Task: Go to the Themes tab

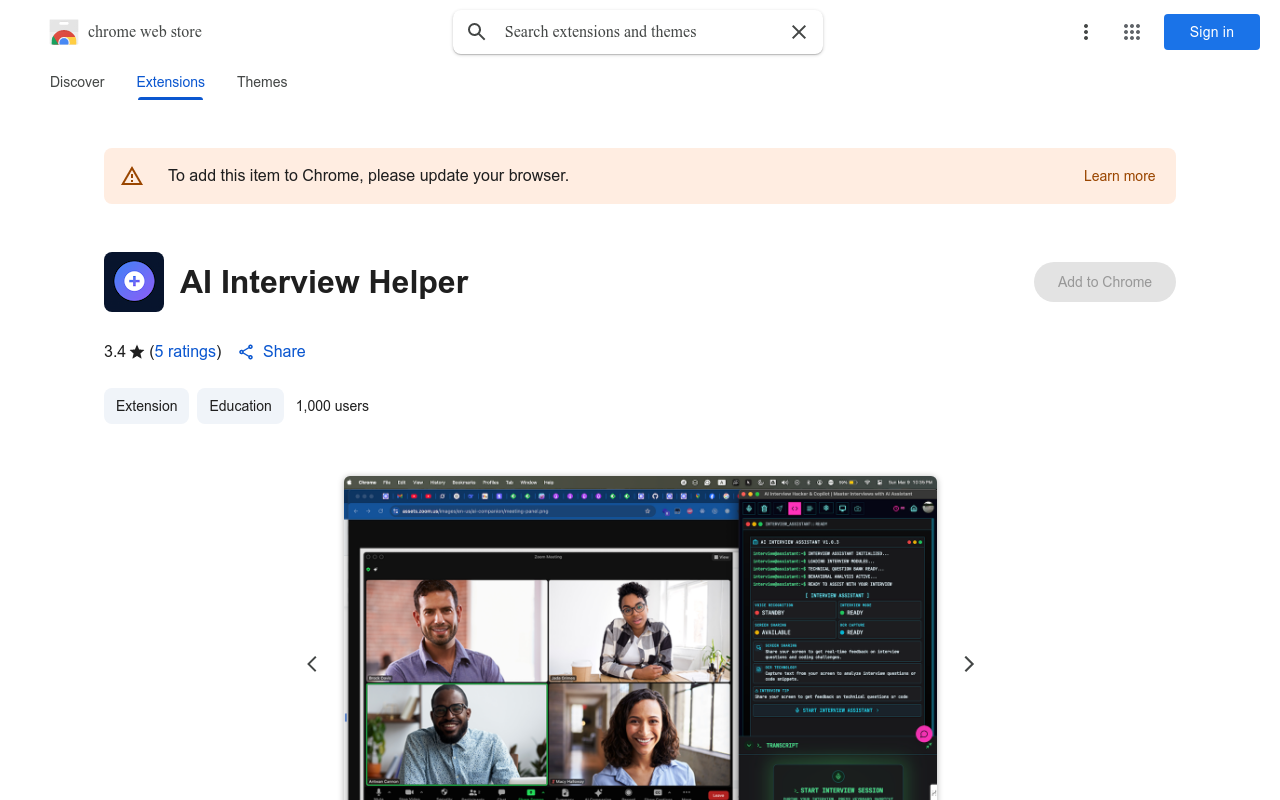Action: click(x=262, y=82)
